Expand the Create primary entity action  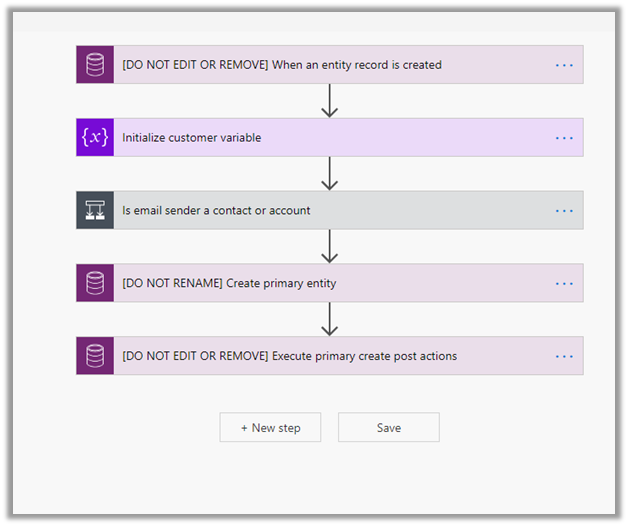coord(229,283)
